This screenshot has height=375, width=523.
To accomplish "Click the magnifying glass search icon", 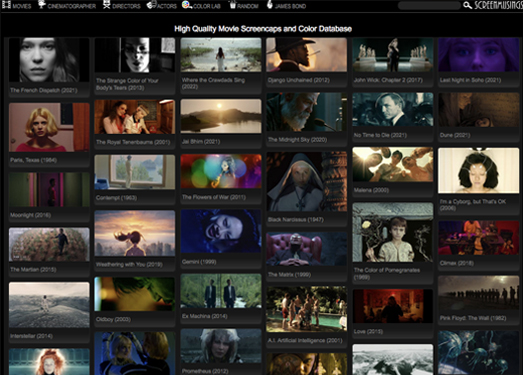I will (468, 5).
